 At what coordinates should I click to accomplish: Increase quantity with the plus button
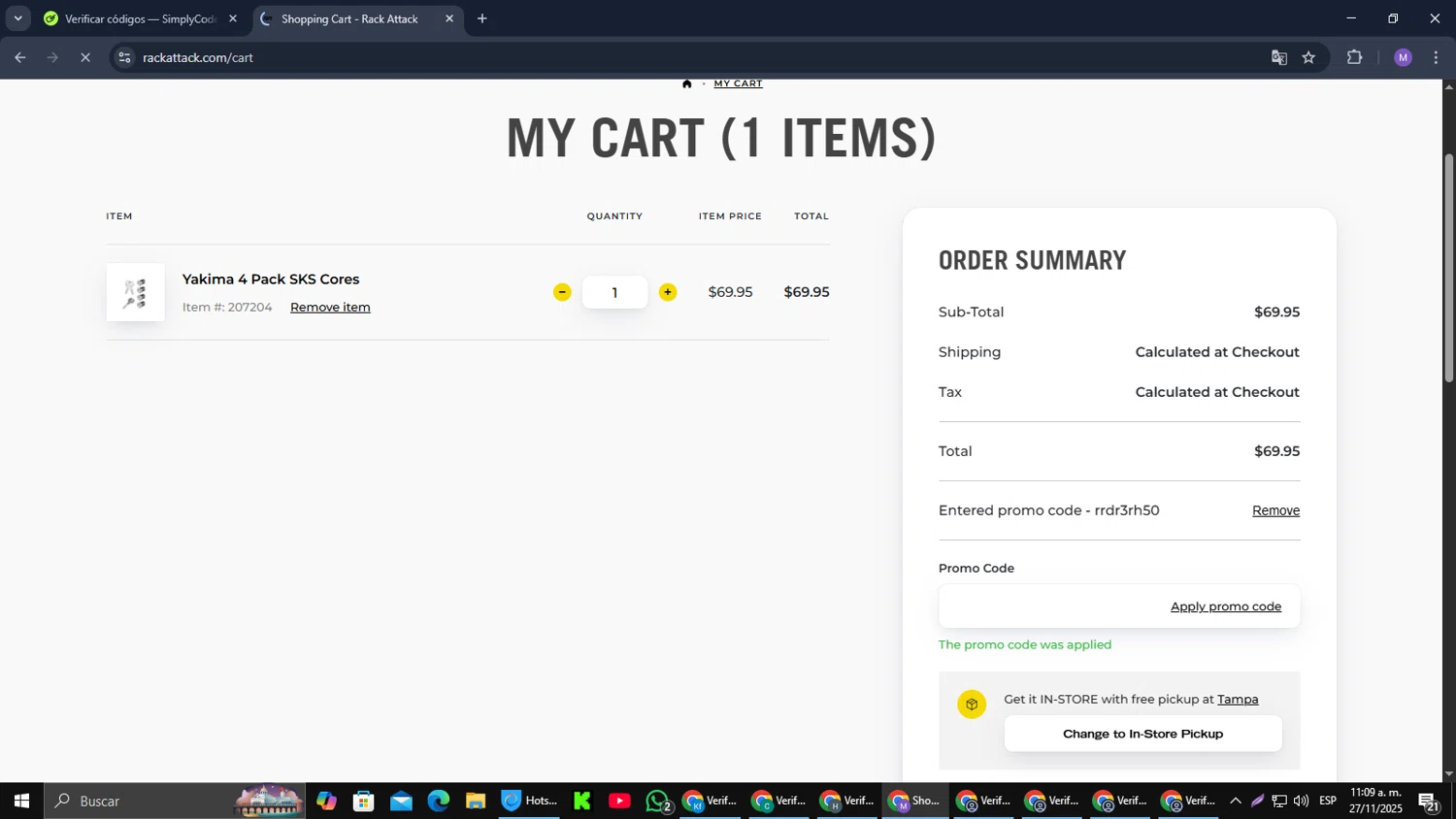click(x=668, y=292)
